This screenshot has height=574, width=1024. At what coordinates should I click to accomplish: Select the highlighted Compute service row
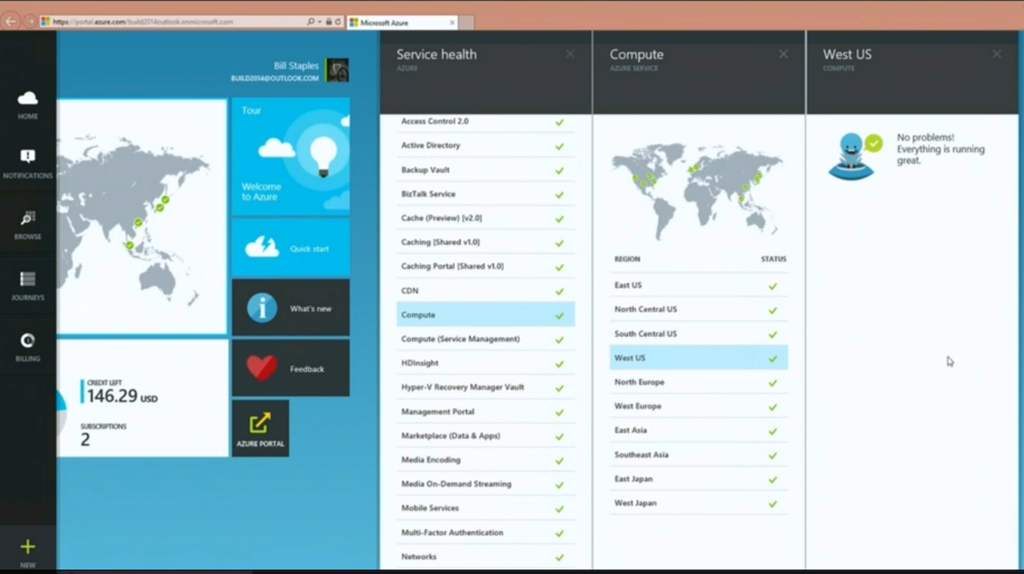tap(485, 315)
